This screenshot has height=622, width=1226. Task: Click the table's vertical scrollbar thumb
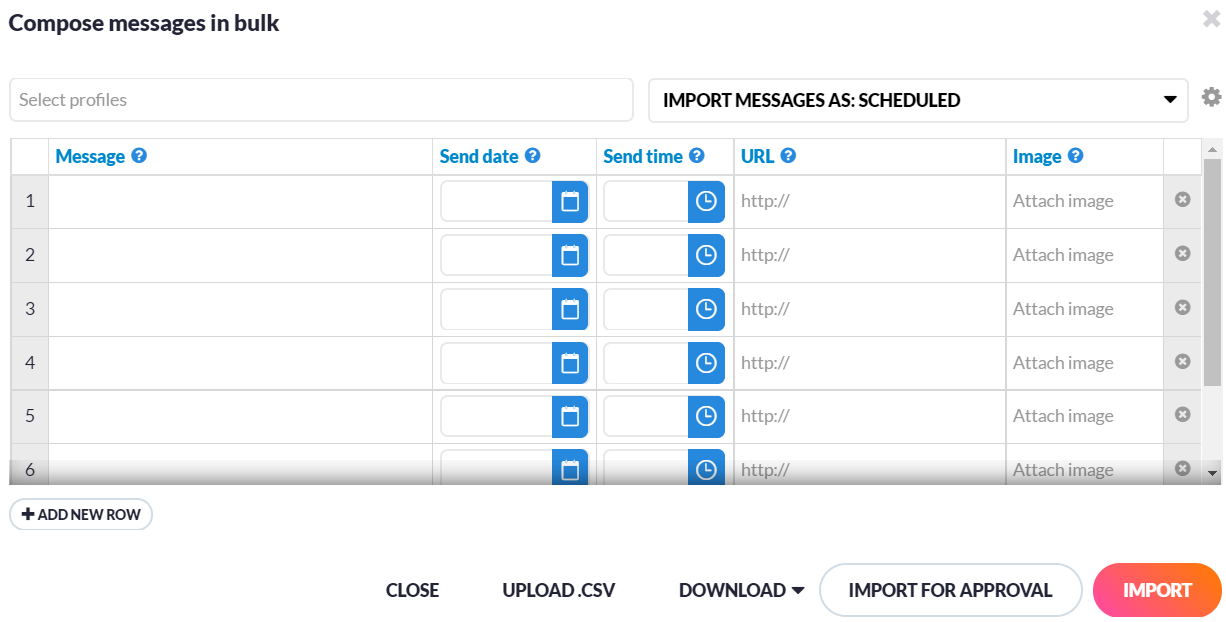(1212, 272)
